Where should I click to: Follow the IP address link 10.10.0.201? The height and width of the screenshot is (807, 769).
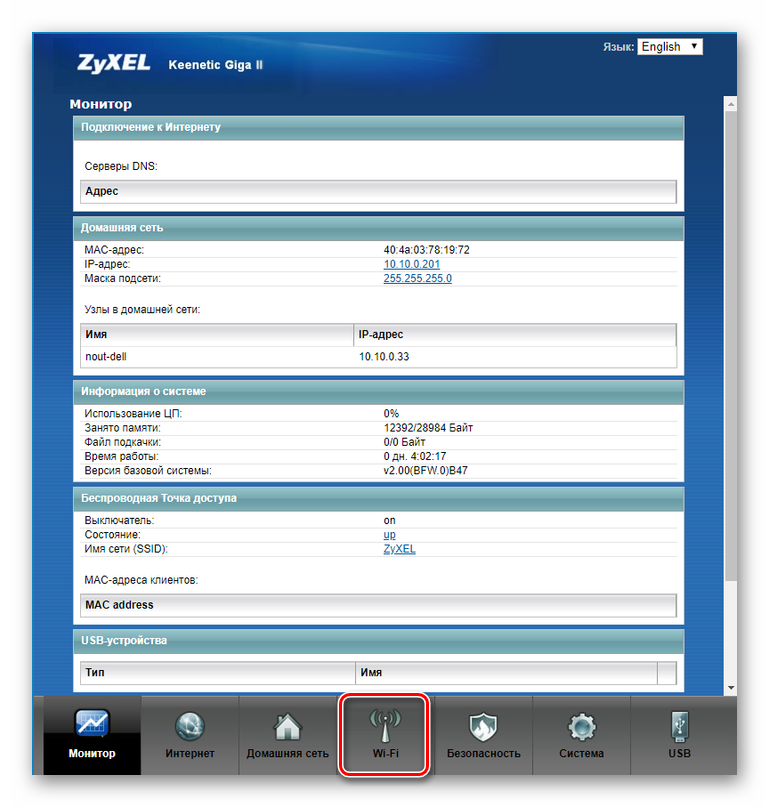coord(411,264)
